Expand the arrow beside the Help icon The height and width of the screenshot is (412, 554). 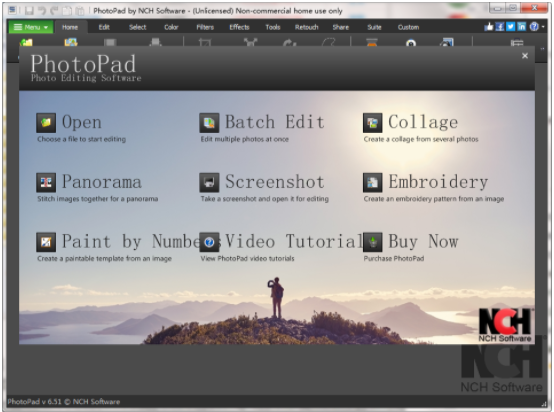coord(543,27)
